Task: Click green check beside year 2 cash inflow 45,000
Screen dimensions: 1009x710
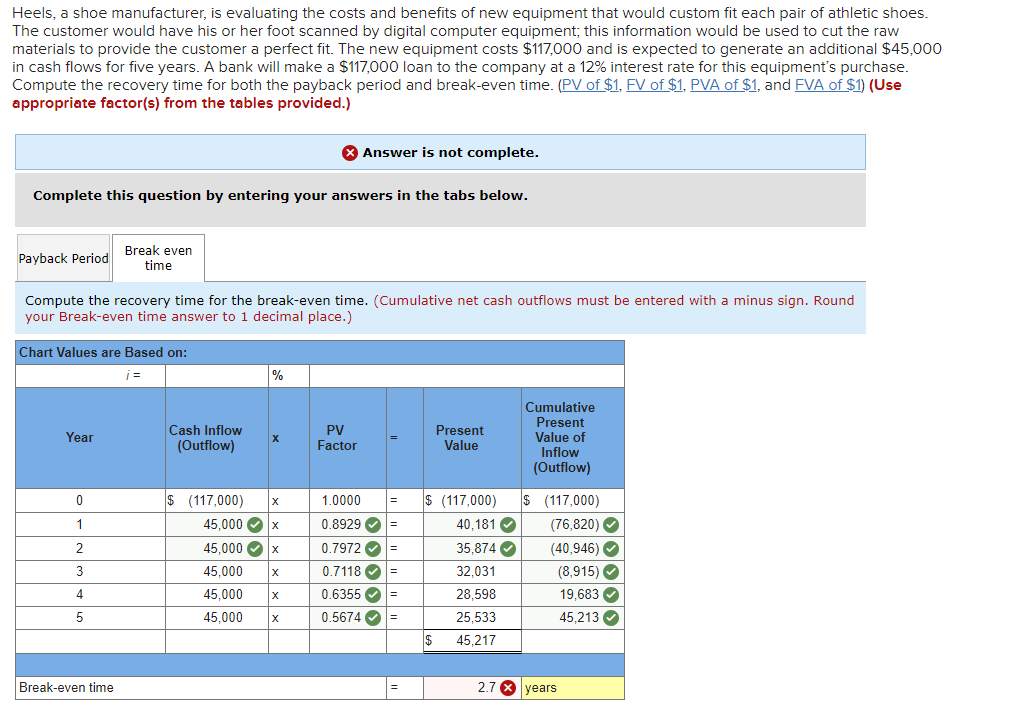Action: [255, 548]
